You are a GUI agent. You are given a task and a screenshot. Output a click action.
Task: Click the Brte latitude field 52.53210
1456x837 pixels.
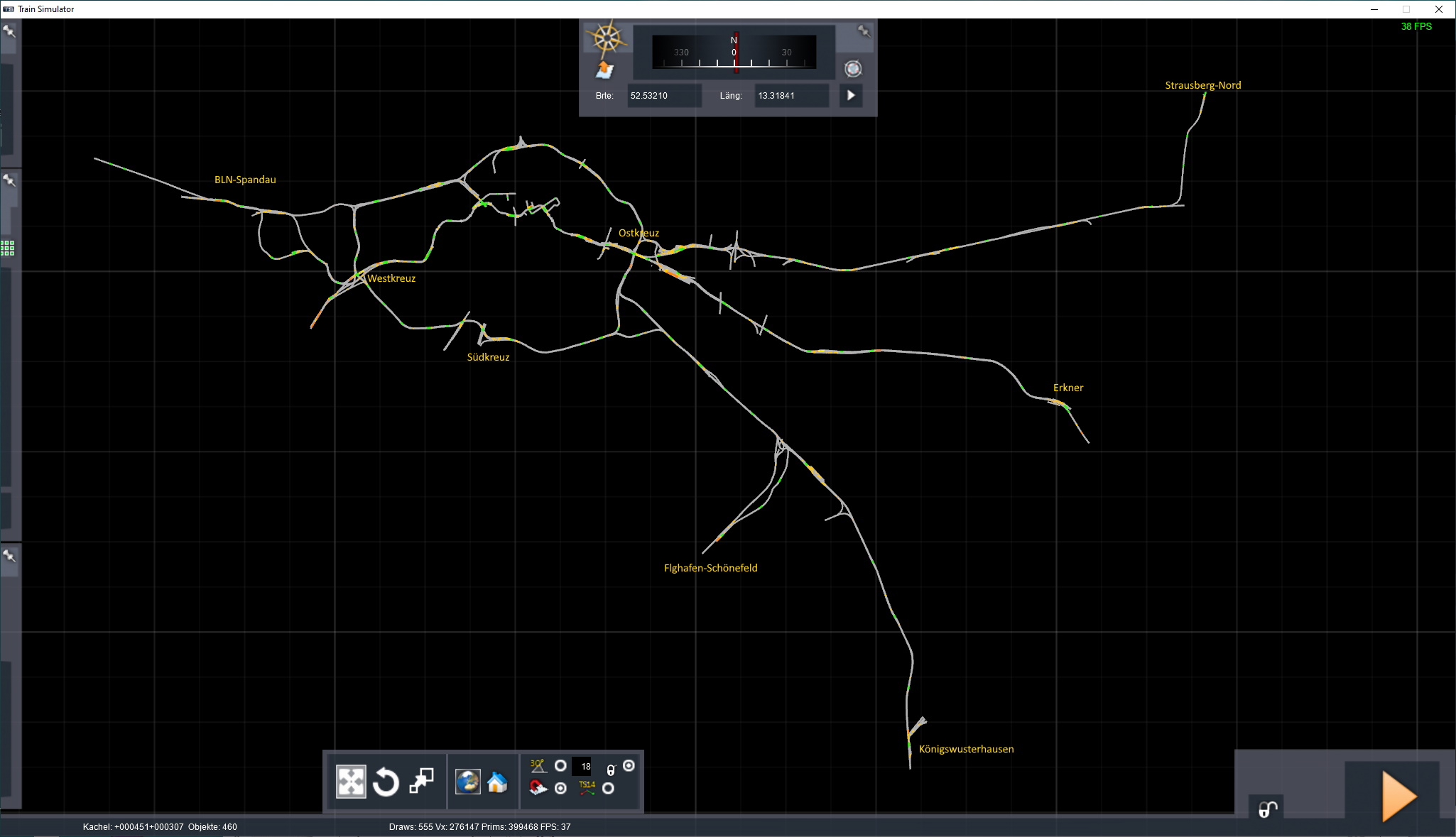click(x=663, y=96)
